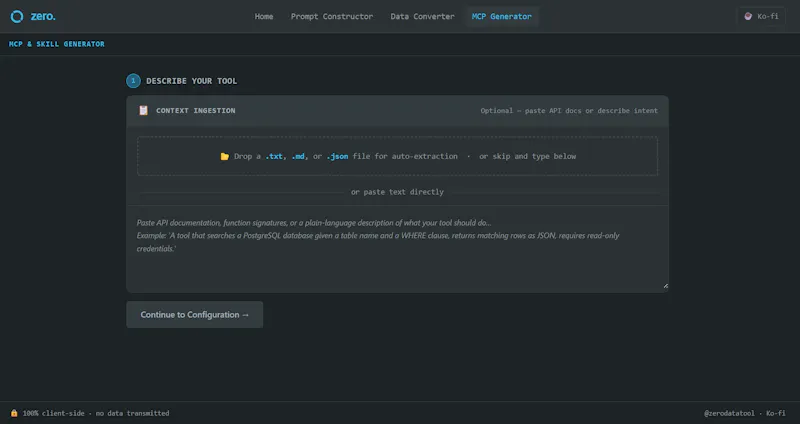This screenshot has height=424, width=800.
Task: Click the MCP & SKILL GENERATOR heading
Action: coord(57,44)
